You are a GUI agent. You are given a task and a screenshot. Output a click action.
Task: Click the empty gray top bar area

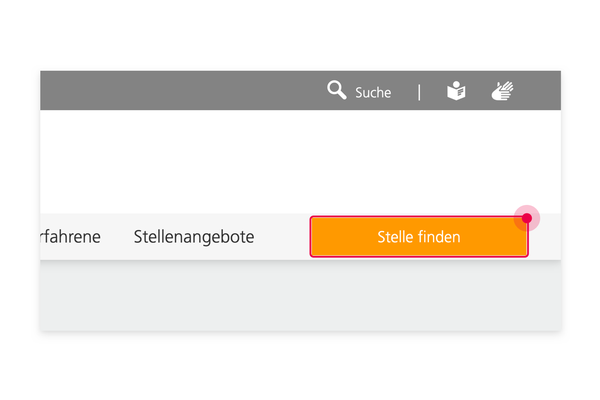point(180,90)
